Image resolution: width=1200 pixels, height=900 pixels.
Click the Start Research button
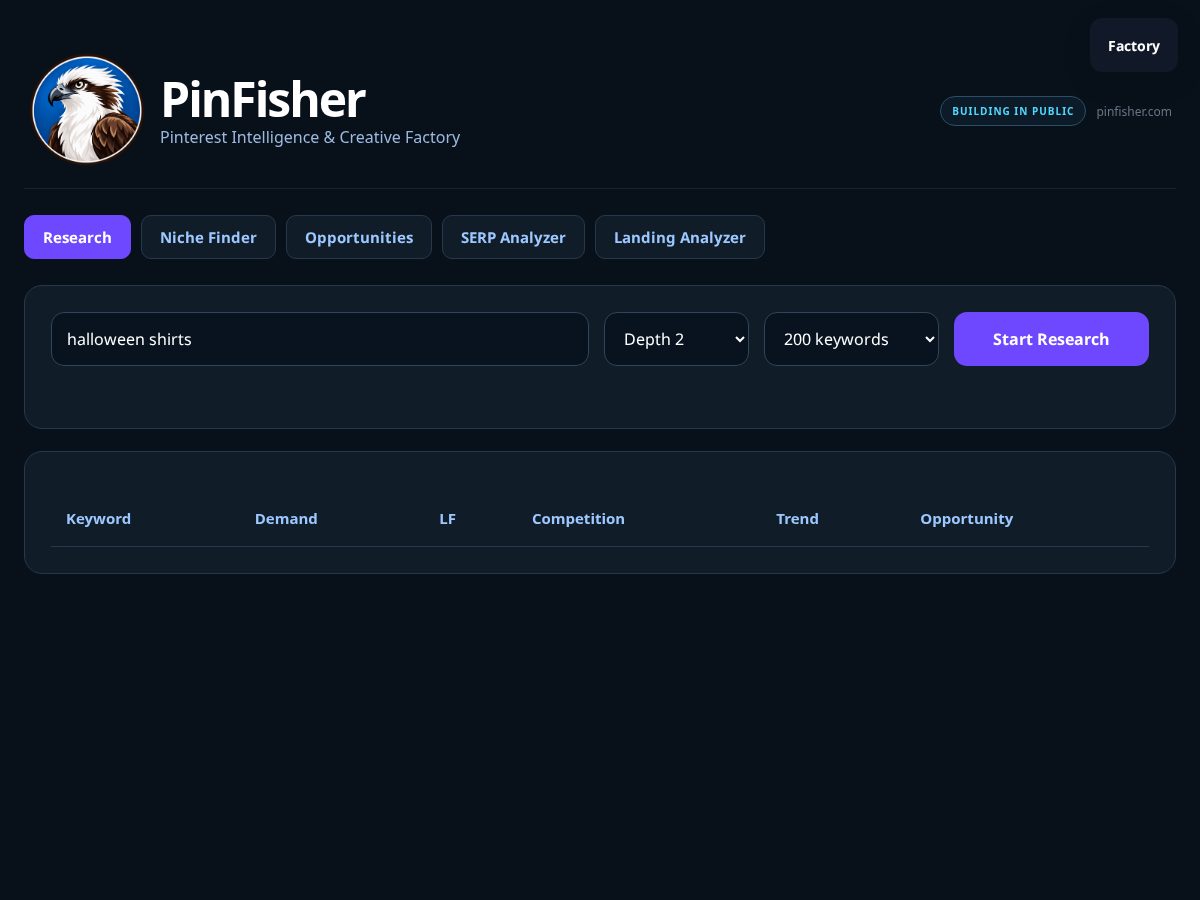pyautogui.click(x=1051, y=339)
